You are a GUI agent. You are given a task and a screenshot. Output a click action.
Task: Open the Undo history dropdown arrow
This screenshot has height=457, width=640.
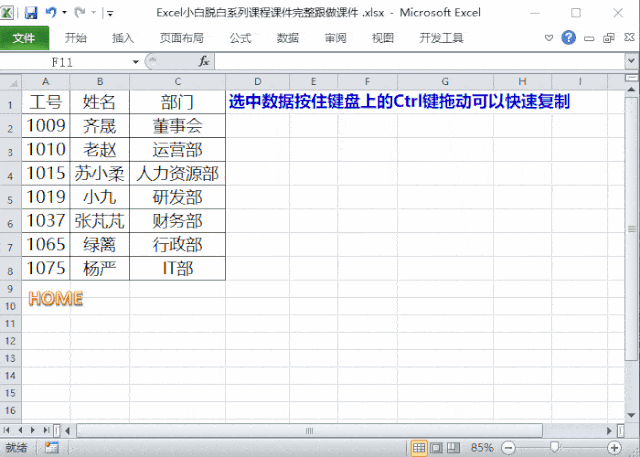coord(64,13)
